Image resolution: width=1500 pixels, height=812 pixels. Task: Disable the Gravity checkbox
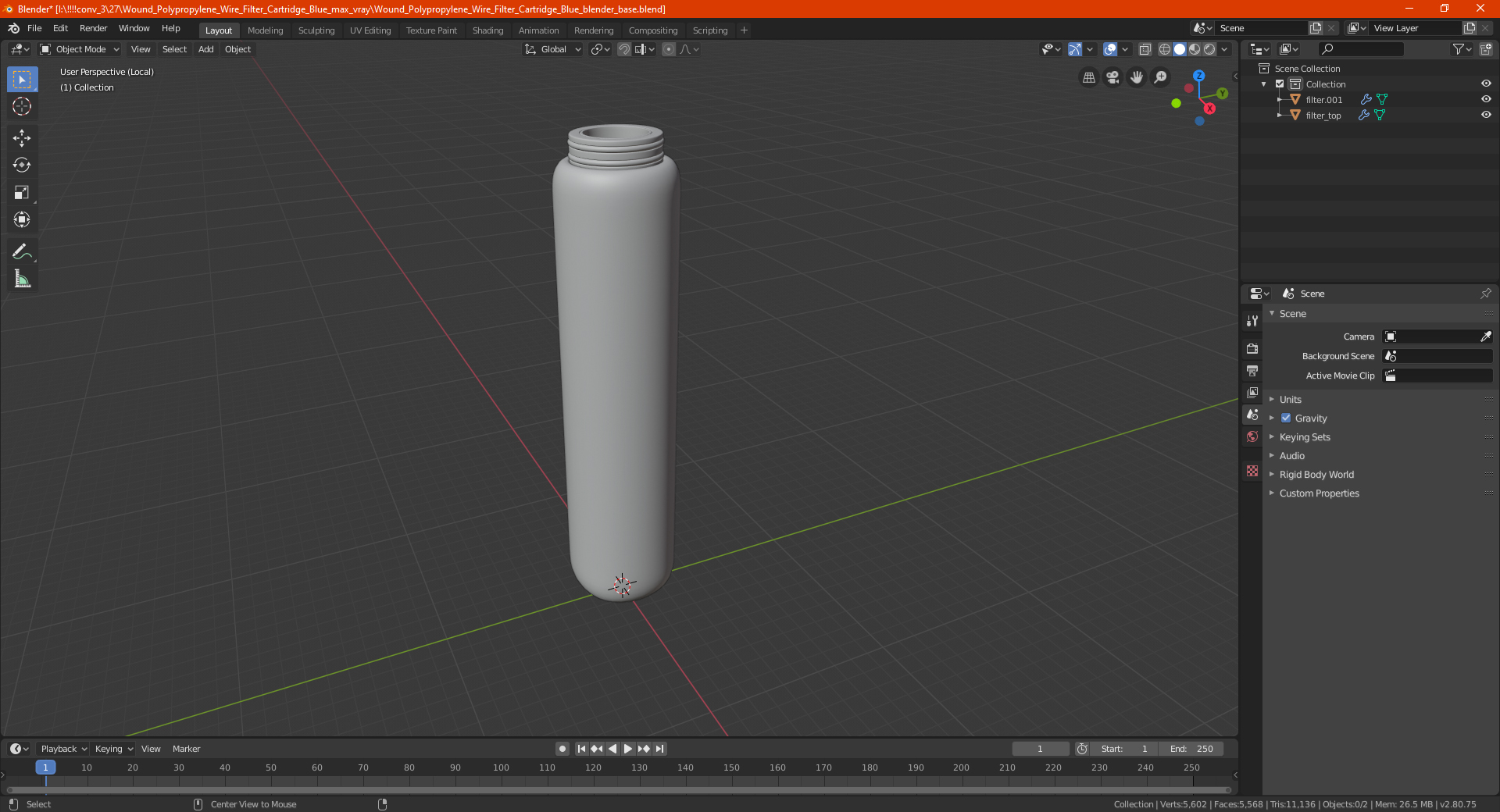1286,418
